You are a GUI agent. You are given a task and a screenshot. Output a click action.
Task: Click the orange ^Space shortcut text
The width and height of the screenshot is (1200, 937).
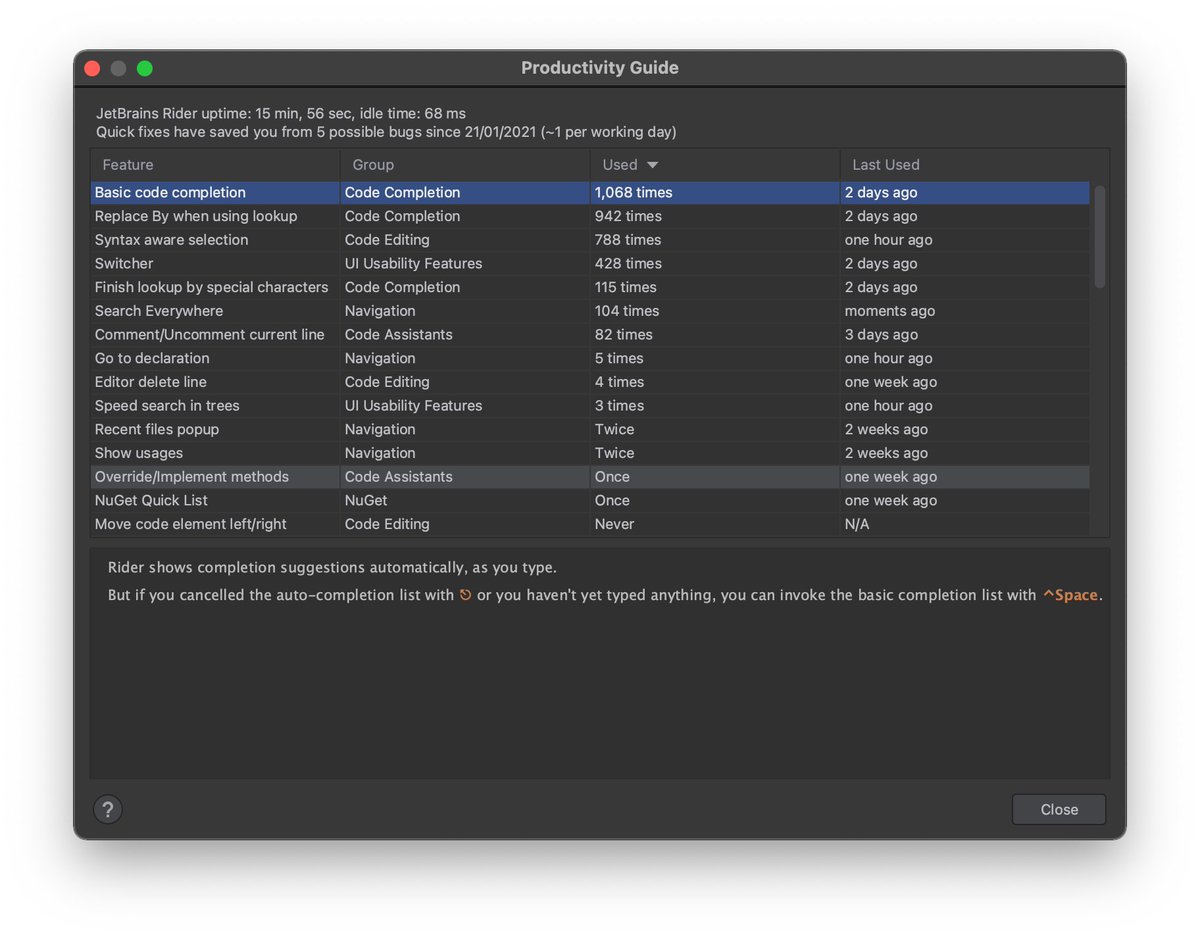point(1070,595)
